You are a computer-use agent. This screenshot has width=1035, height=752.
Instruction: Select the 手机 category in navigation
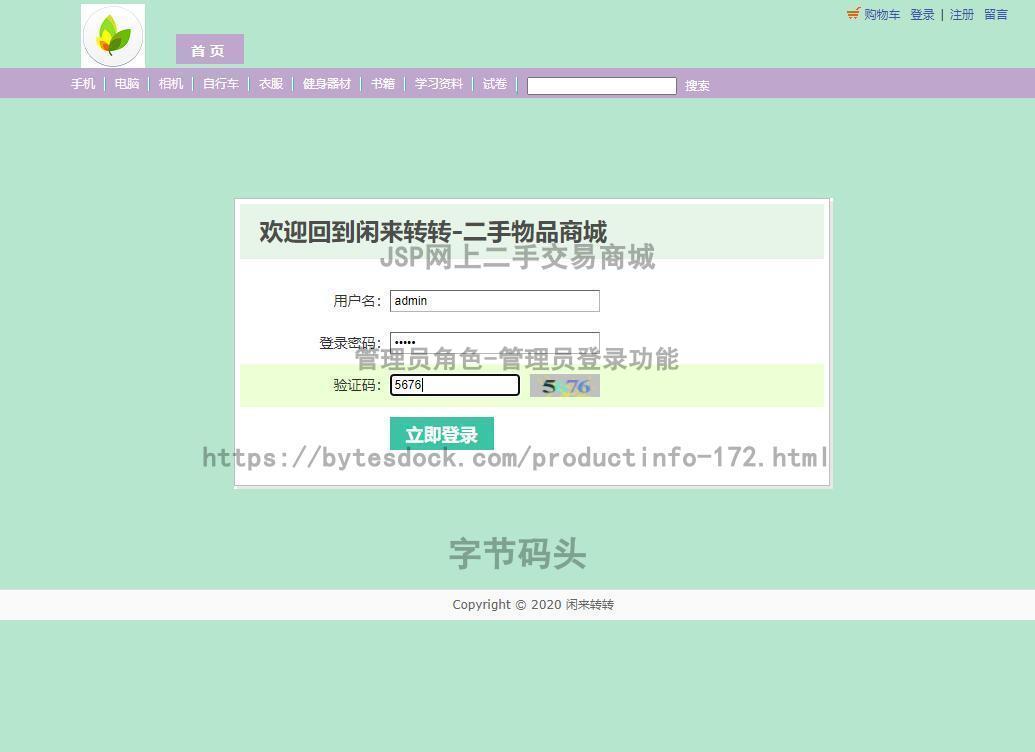pyautogui.click(x=83, y=84)
